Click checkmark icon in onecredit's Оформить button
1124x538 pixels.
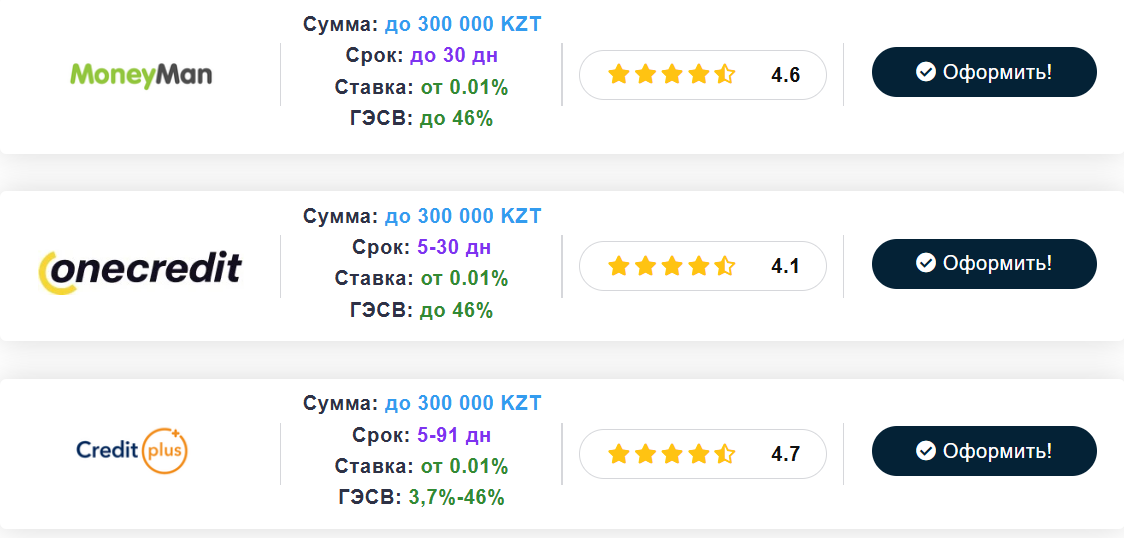click(x=926, y=264)
